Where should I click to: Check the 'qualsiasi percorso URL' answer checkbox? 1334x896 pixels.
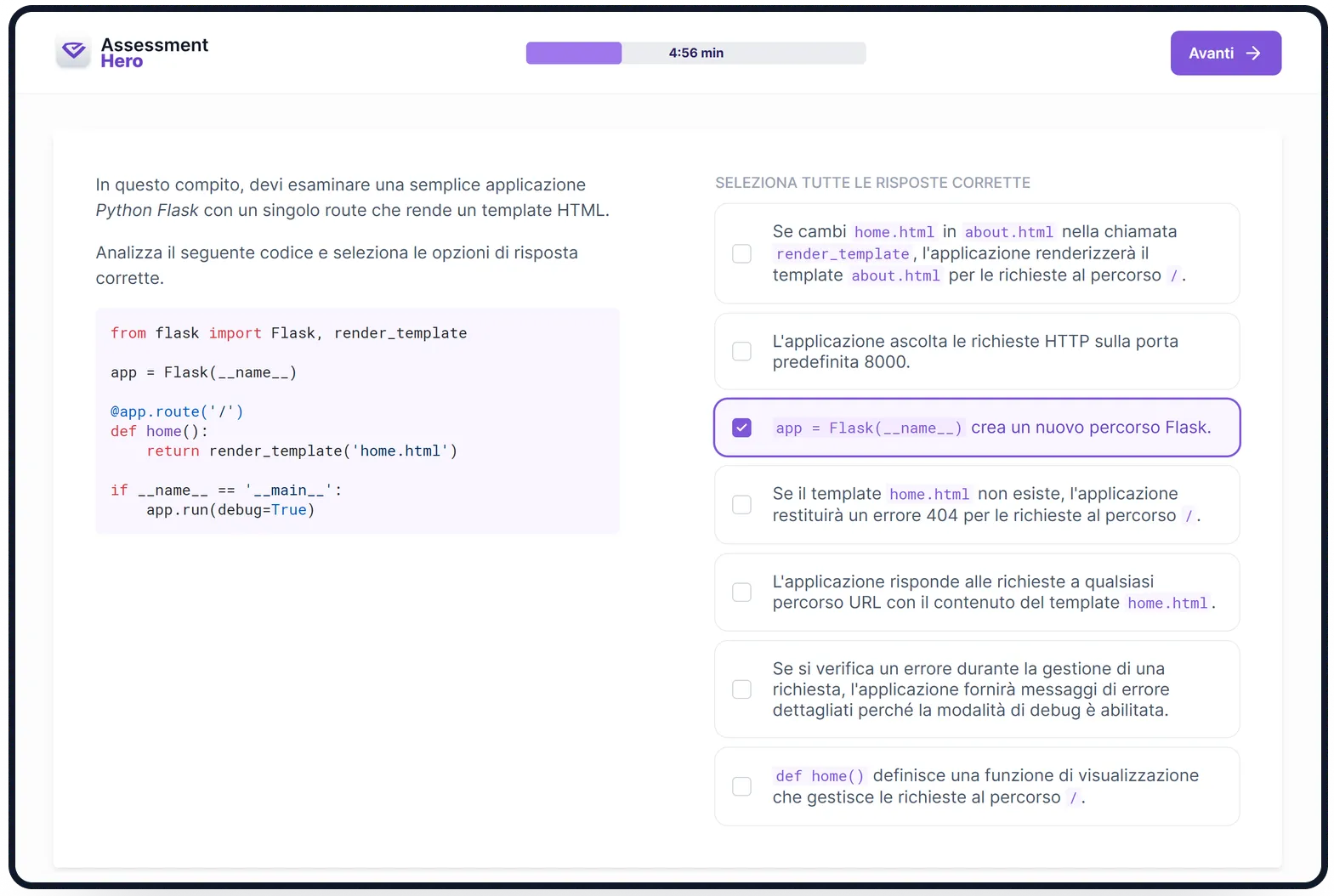tap(741, 593)
